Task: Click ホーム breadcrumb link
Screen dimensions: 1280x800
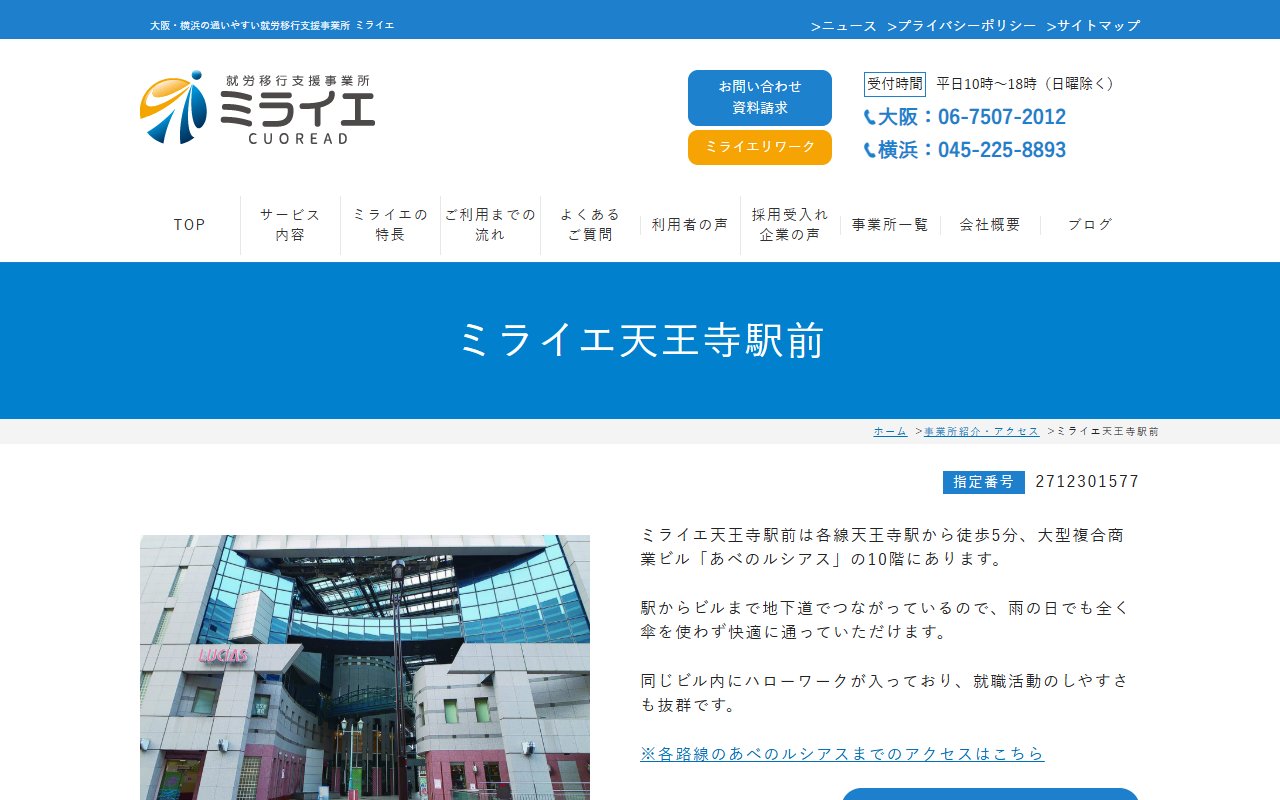Action: click(890, 431)
